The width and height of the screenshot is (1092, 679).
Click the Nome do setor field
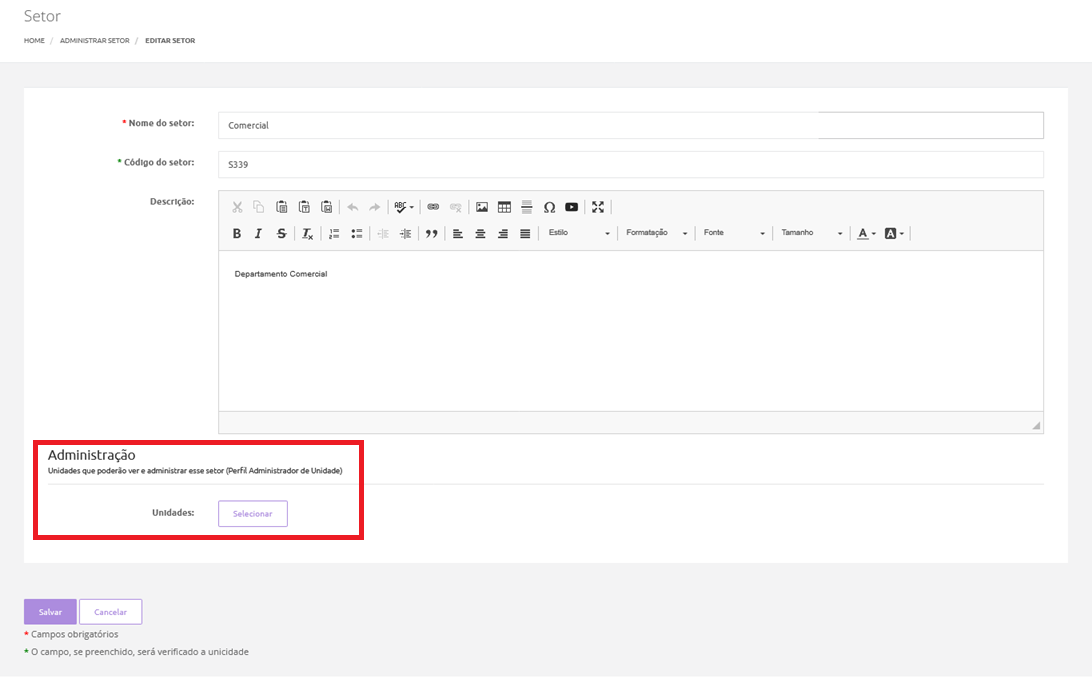tap(630, 125)
